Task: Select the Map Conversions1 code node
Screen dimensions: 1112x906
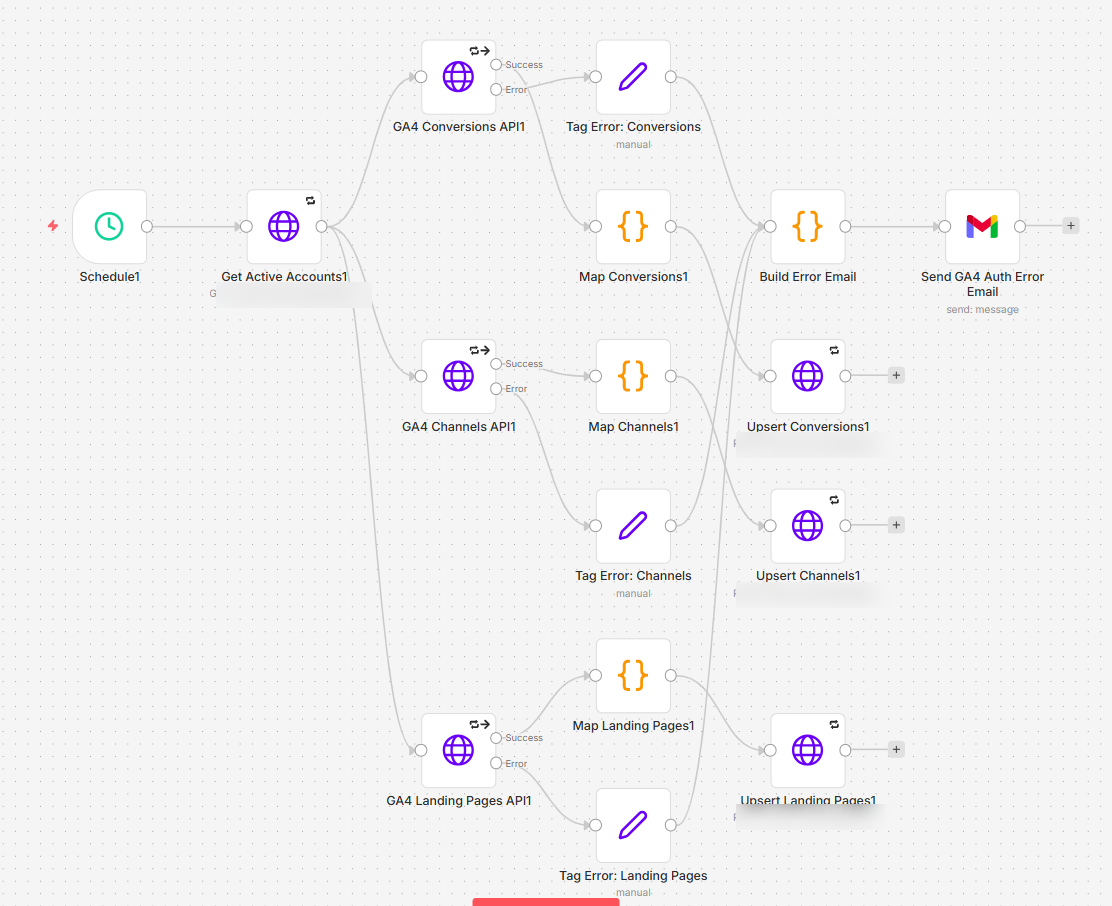Action: pos(633,226)
